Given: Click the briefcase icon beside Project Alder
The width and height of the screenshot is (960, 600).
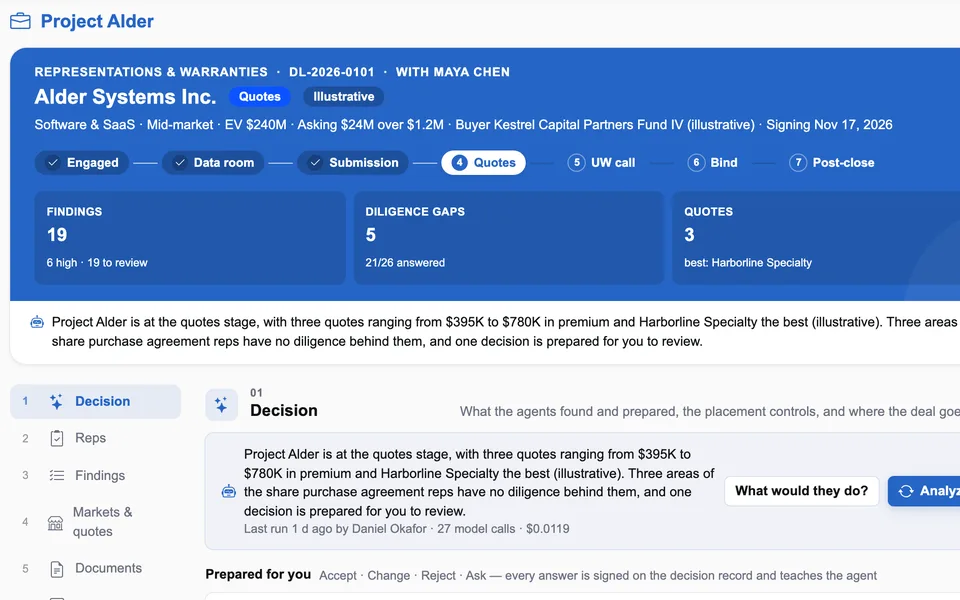Looking at the screenshot, I should pos(20,21).
